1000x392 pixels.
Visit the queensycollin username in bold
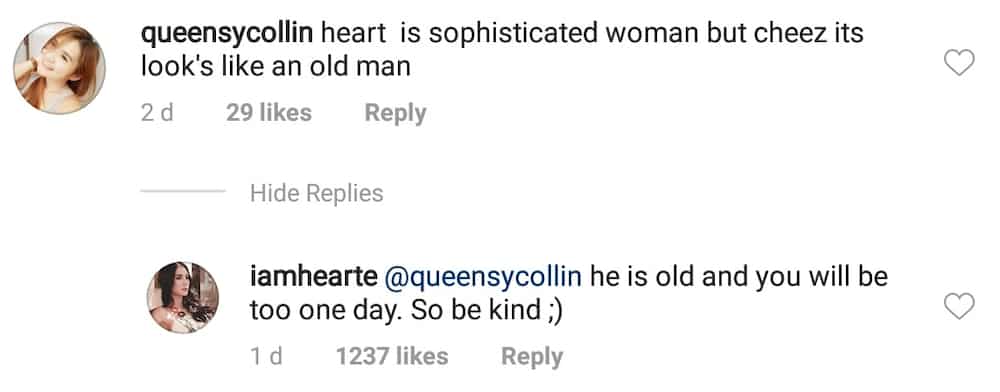[x=227, y=34]
